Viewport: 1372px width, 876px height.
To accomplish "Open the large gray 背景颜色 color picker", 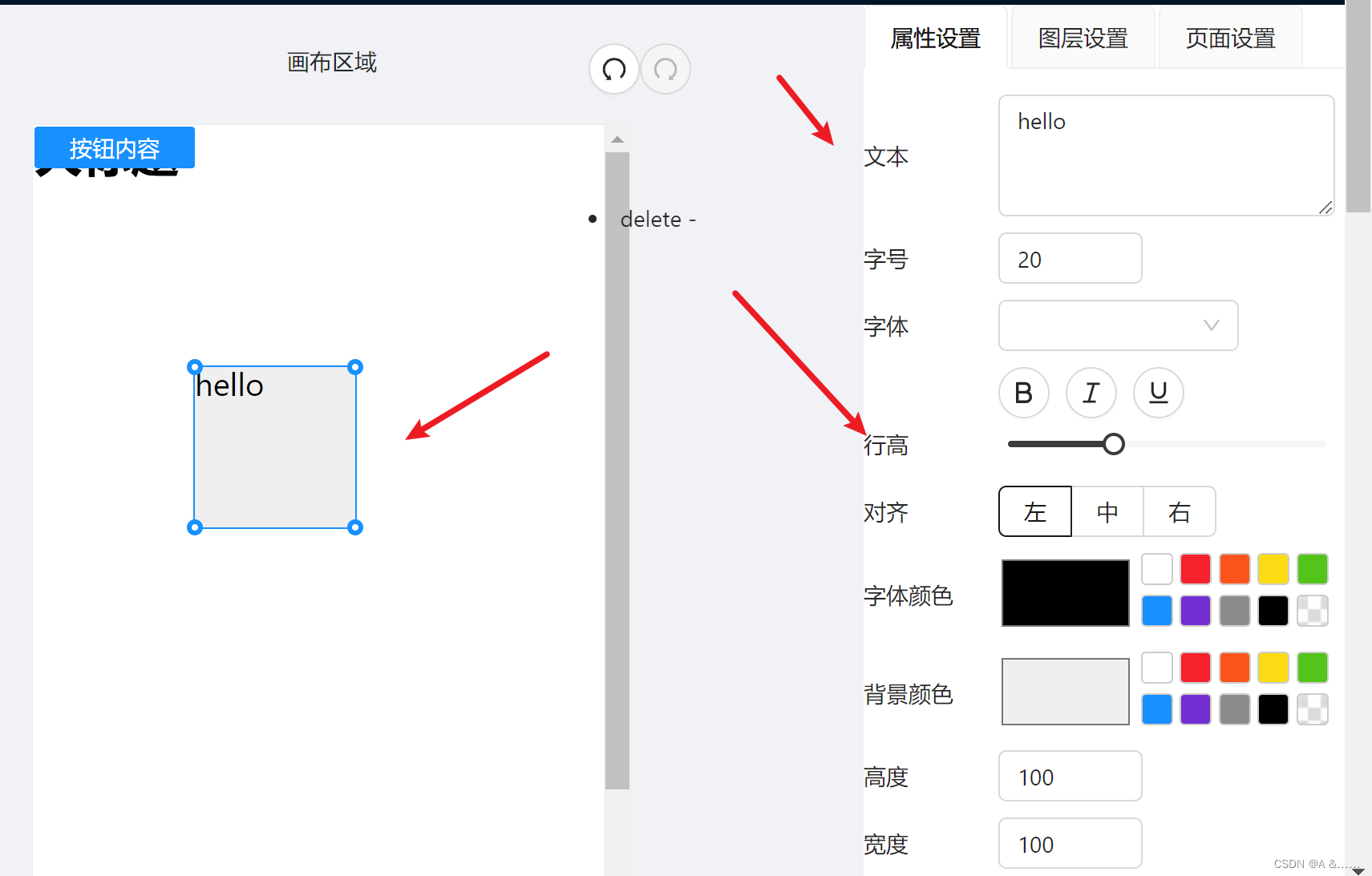I will [1066, 692].
